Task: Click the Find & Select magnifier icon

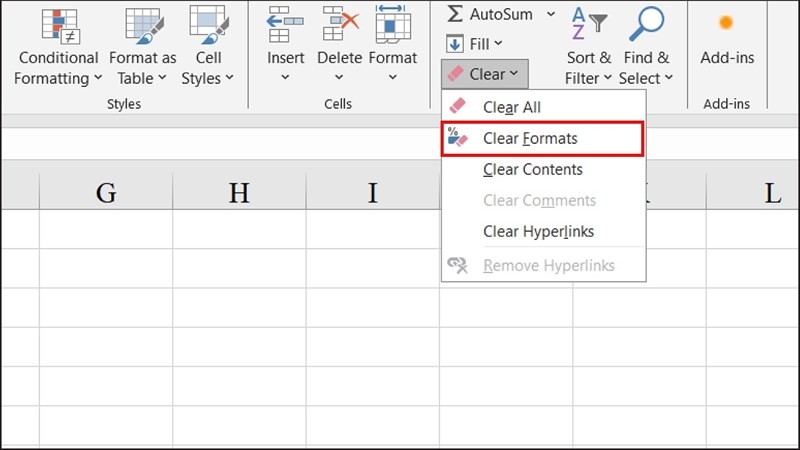Action: coord(646,23)
